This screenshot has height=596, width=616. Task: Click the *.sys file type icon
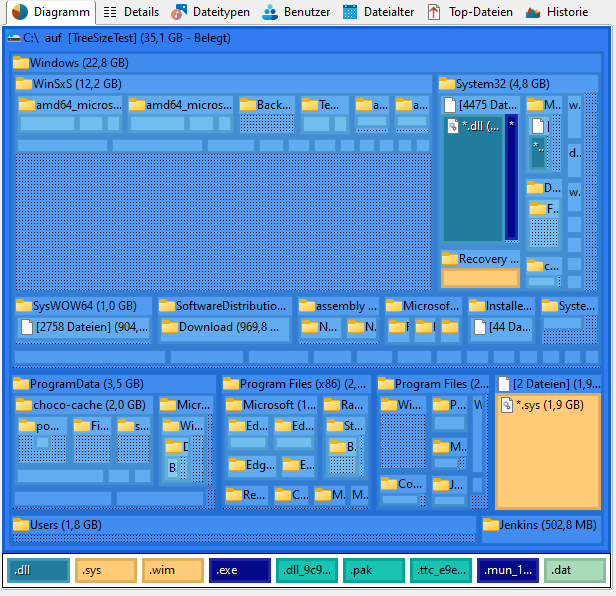507,405
